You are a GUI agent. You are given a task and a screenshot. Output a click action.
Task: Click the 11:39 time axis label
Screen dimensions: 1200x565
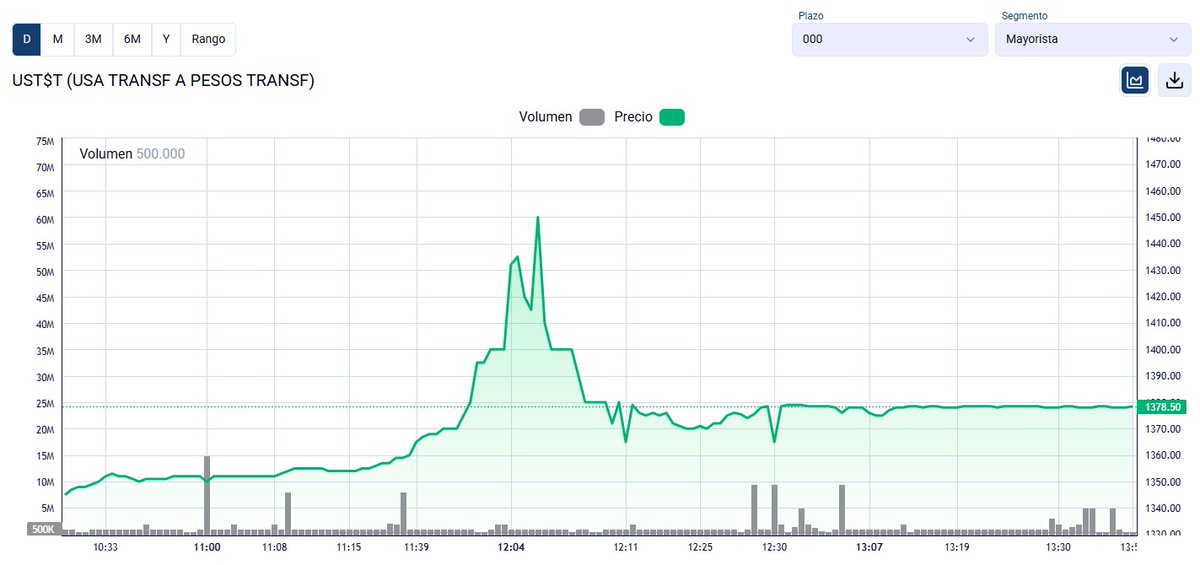pos(416,548)
